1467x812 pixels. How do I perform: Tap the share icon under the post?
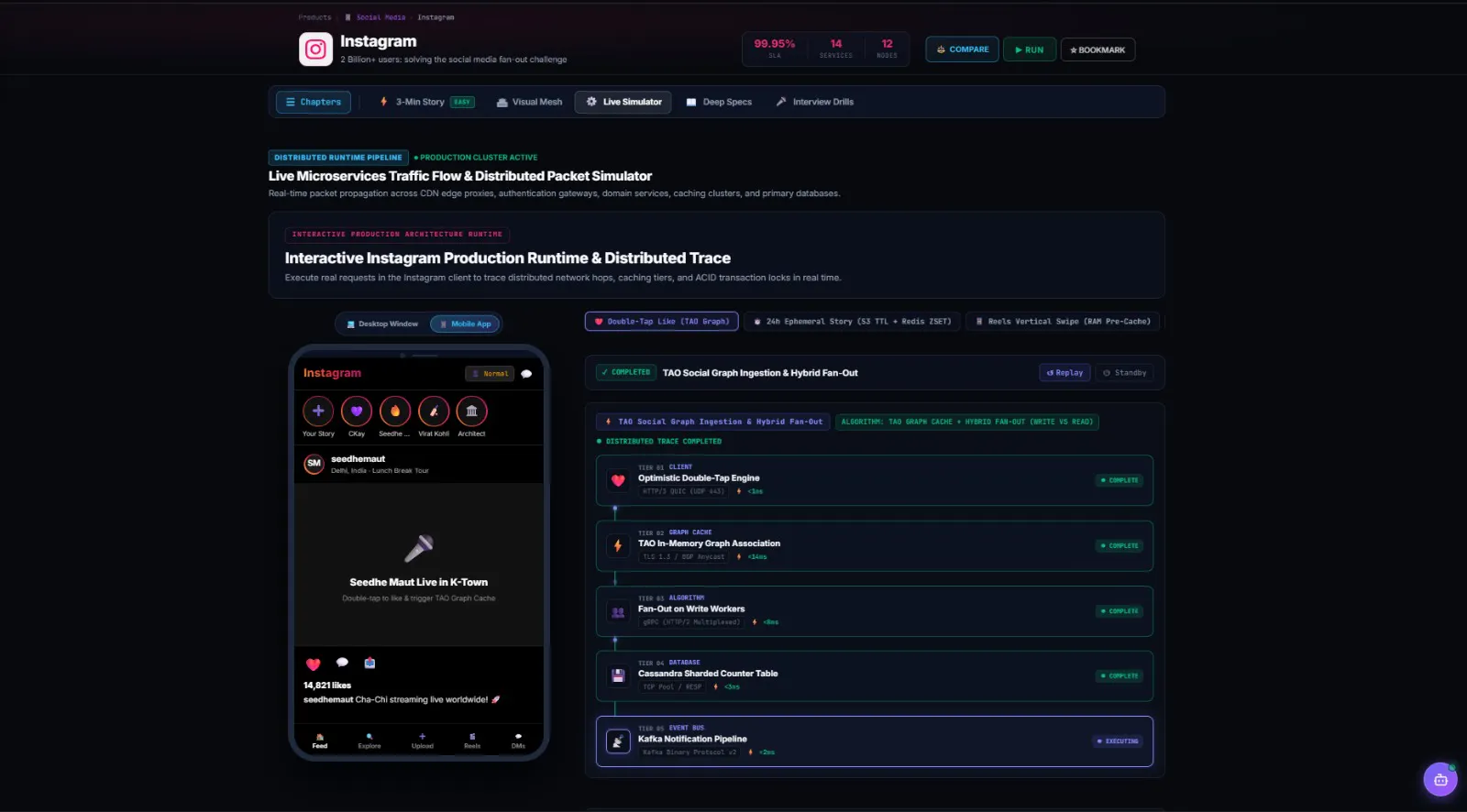[370, 663]
